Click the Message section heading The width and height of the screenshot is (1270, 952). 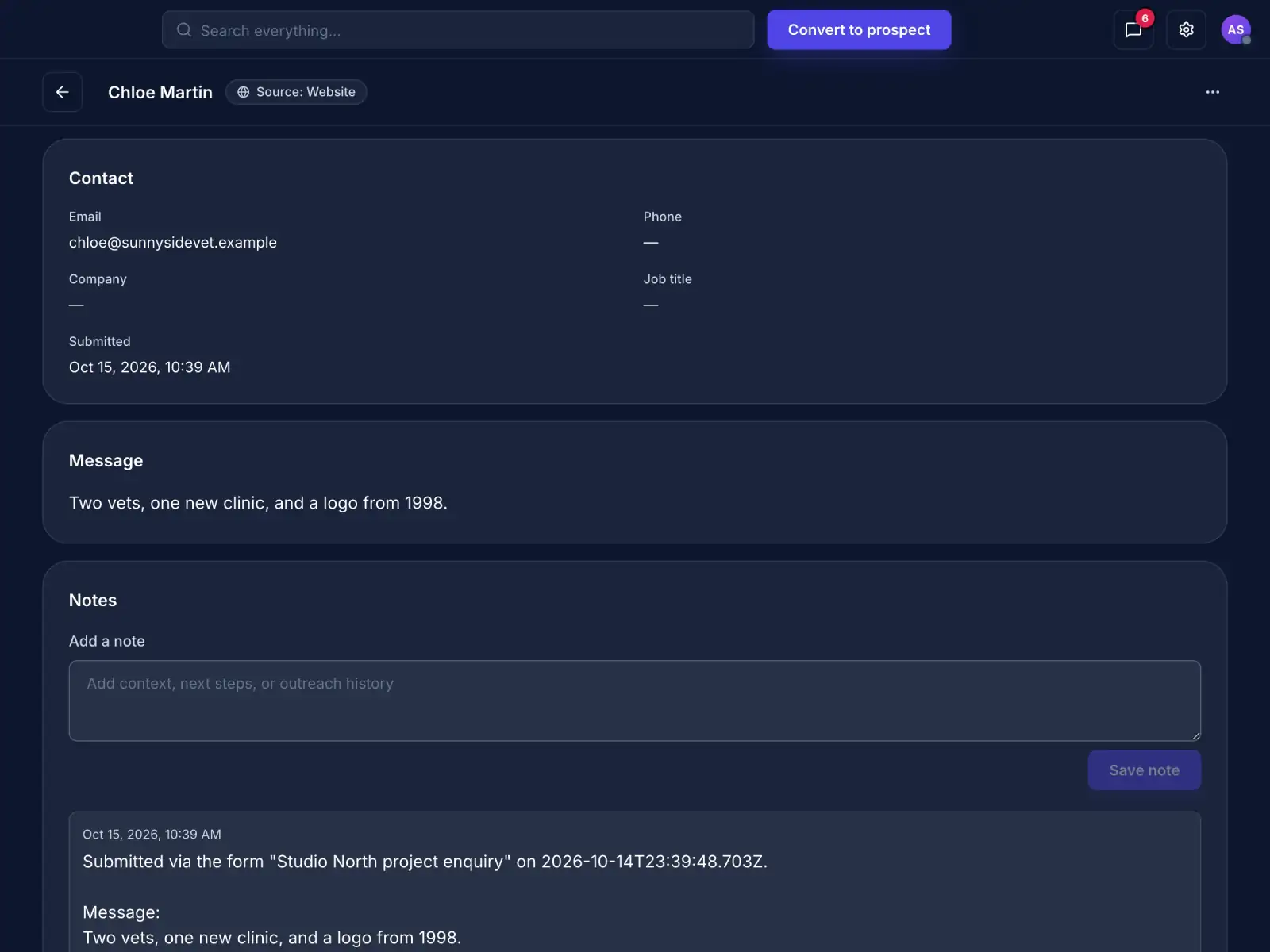106,461
